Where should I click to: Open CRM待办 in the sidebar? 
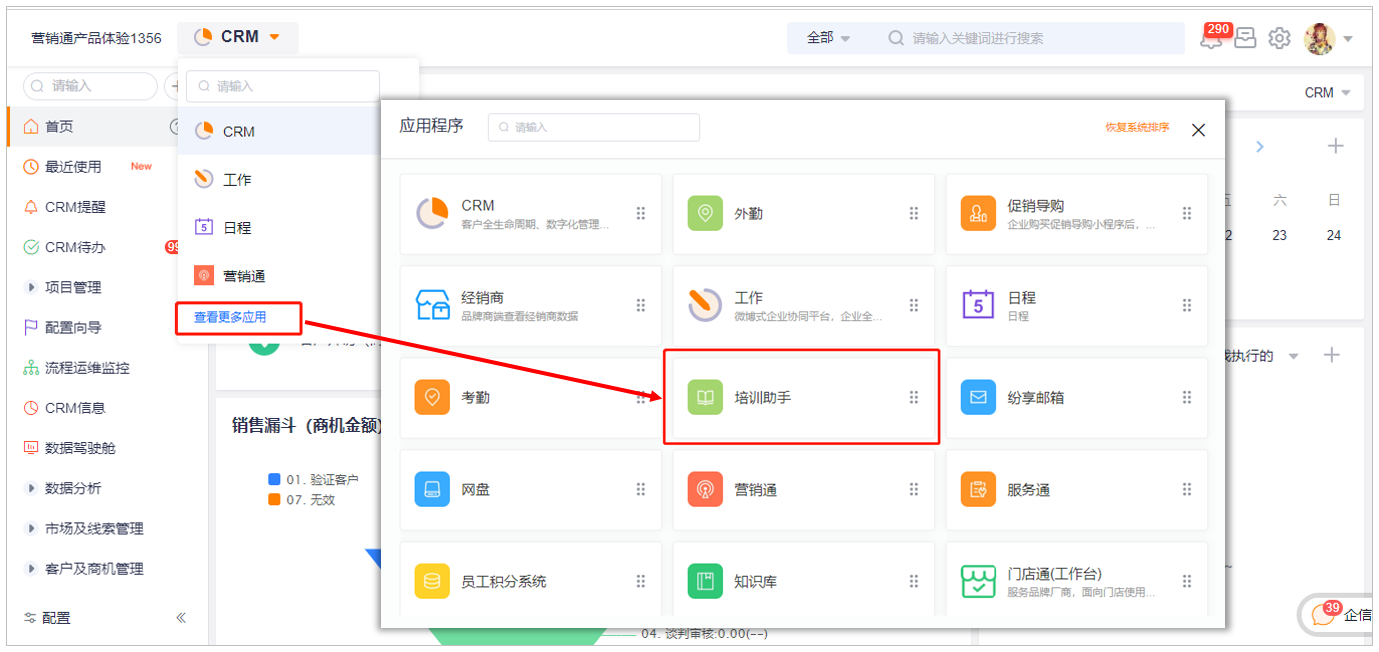pyautogui.click(x=75, y=247)
